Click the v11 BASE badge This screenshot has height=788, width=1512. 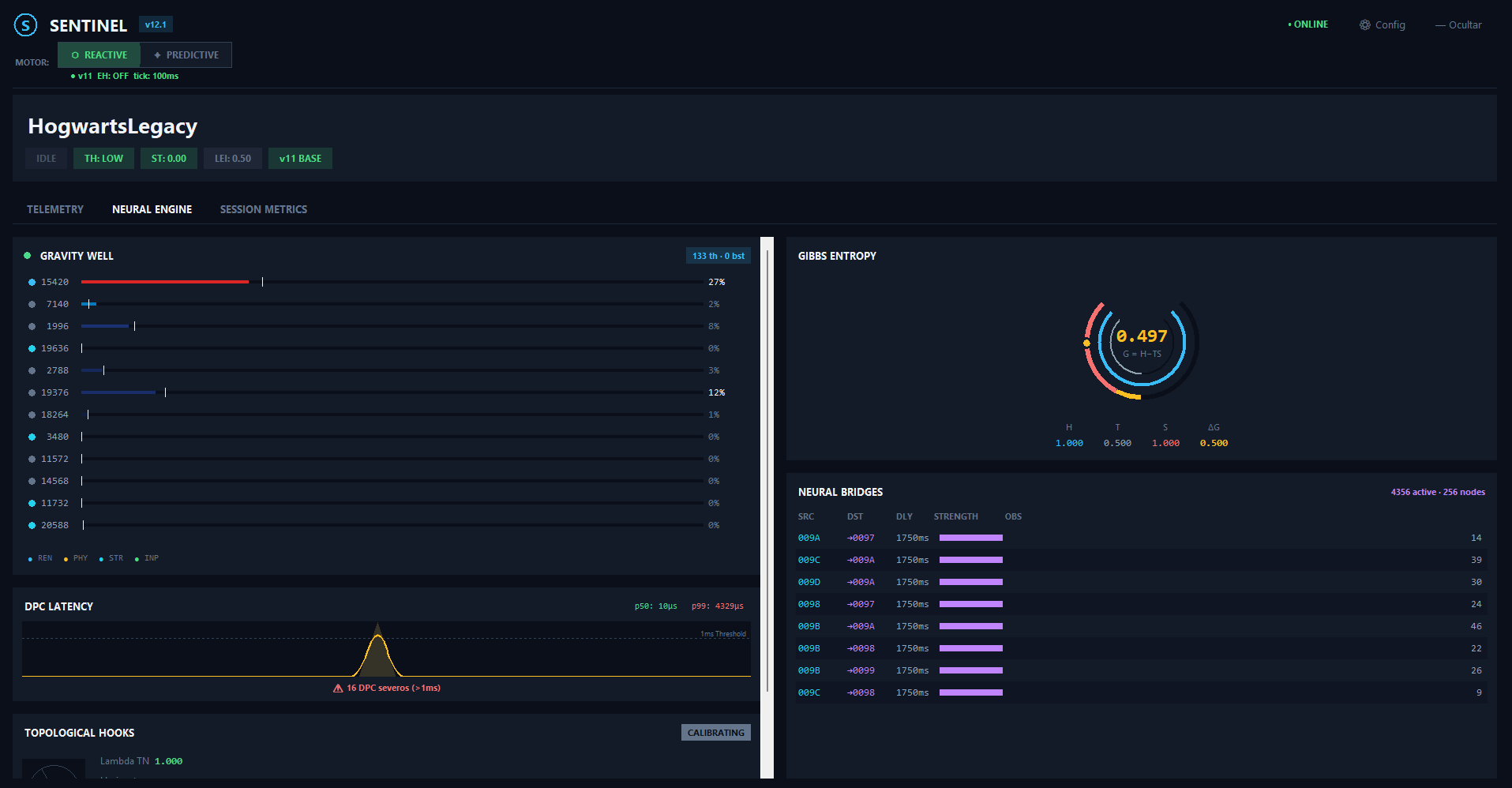pos(300,159)
